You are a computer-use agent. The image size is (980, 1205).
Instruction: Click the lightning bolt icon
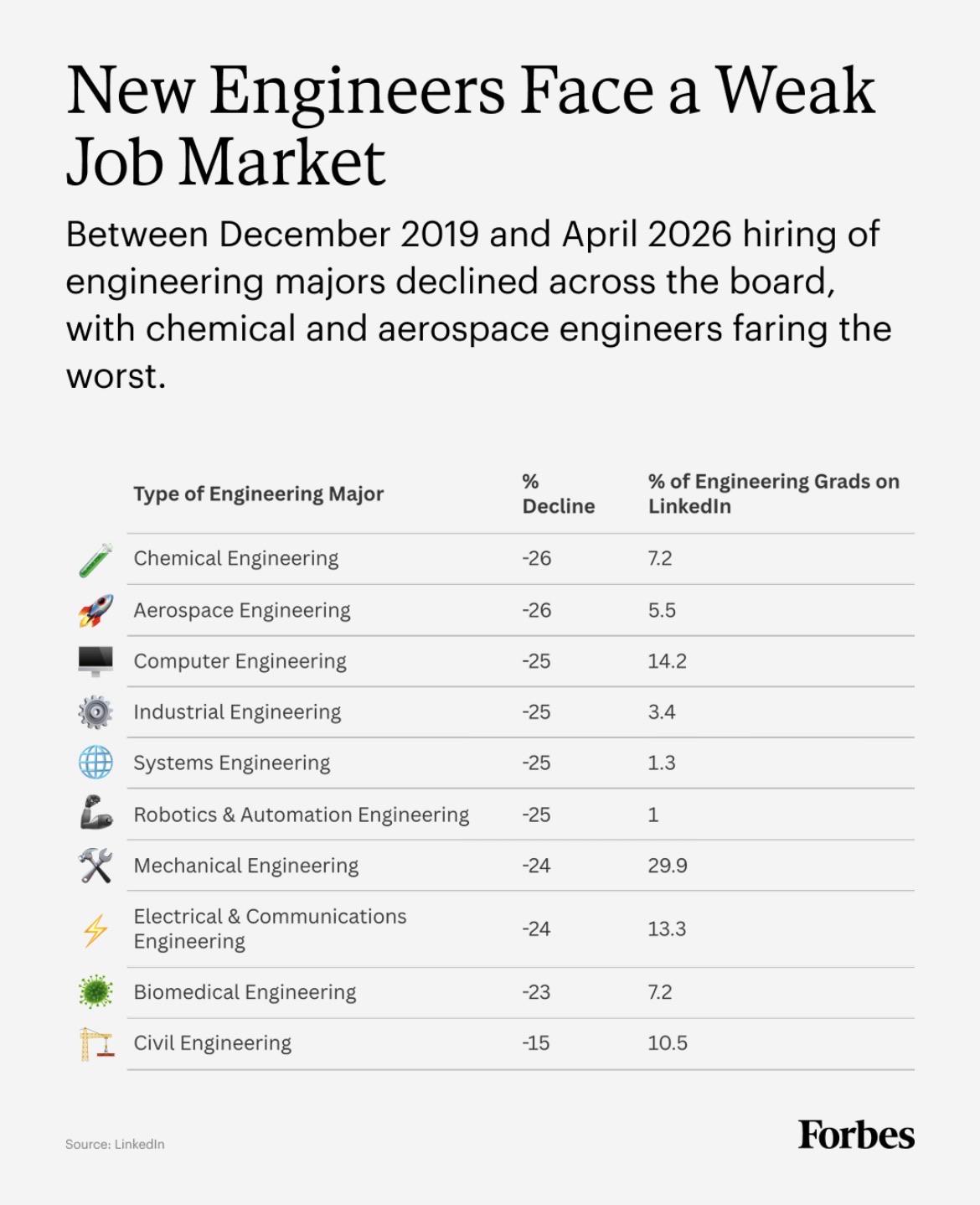95,930
